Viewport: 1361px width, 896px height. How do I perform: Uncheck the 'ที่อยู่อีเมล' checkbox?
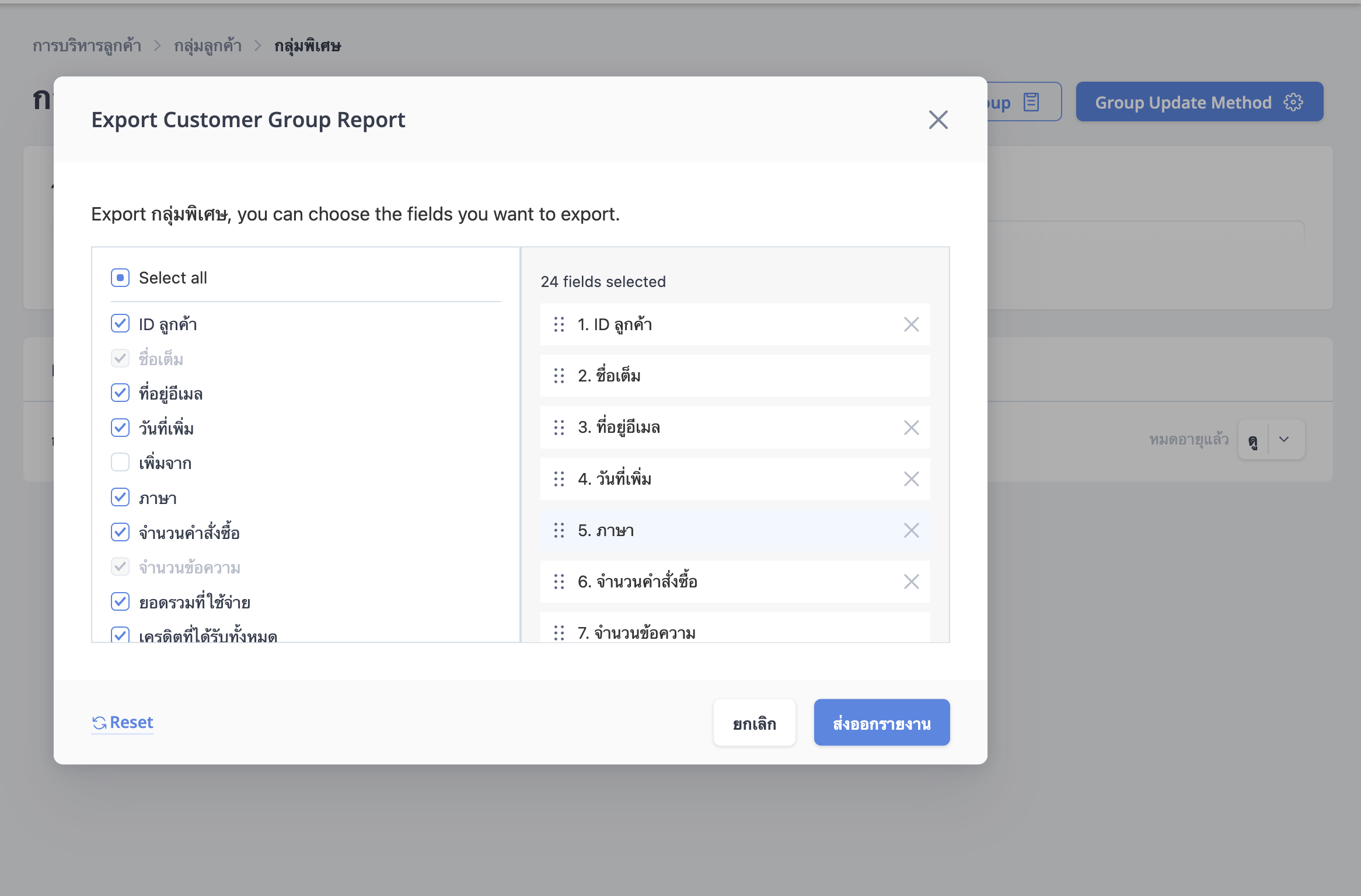(x=120, y=393)
